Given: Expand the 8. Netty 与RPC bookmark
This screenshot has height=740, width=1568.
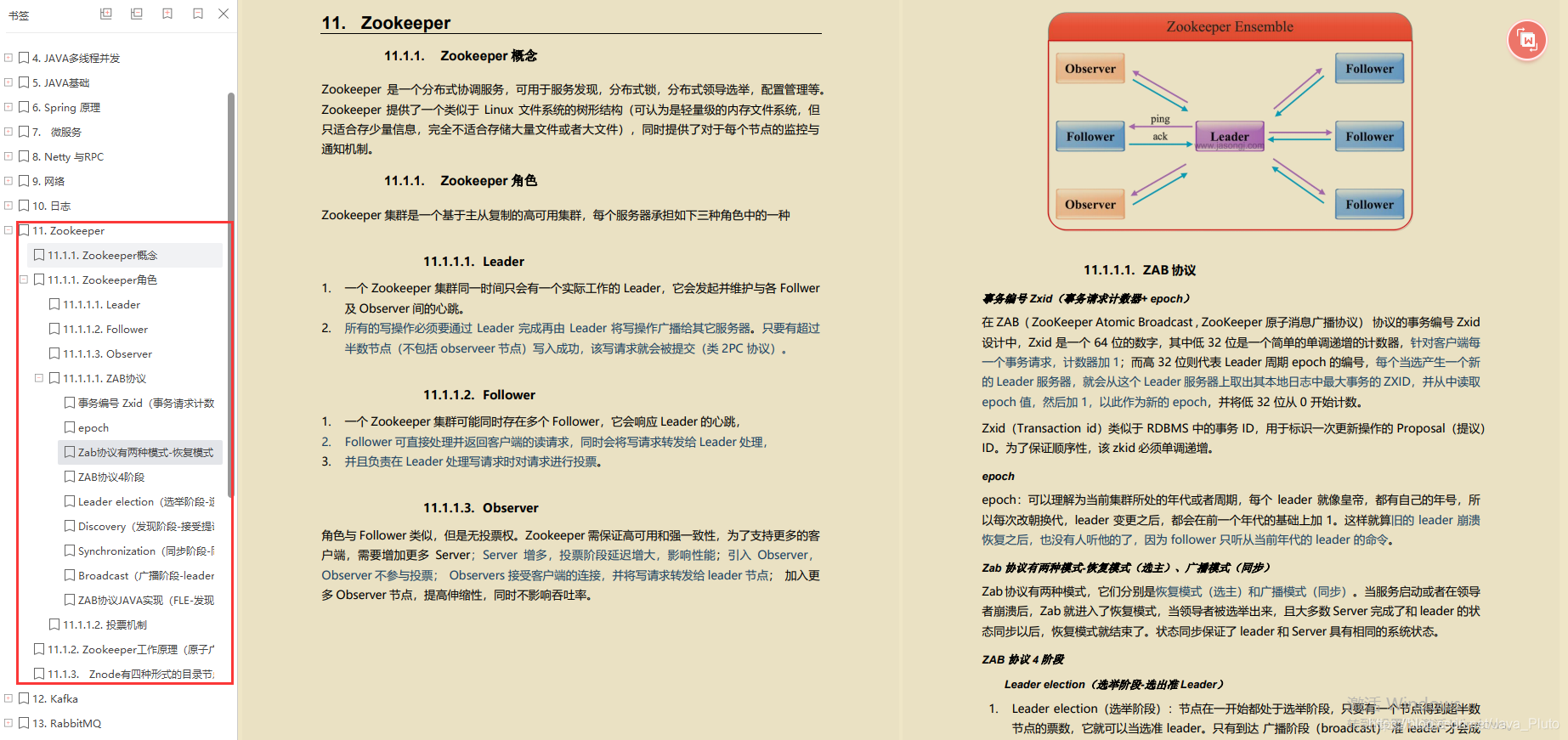Looking at the screenshot, I should (8, 156).
